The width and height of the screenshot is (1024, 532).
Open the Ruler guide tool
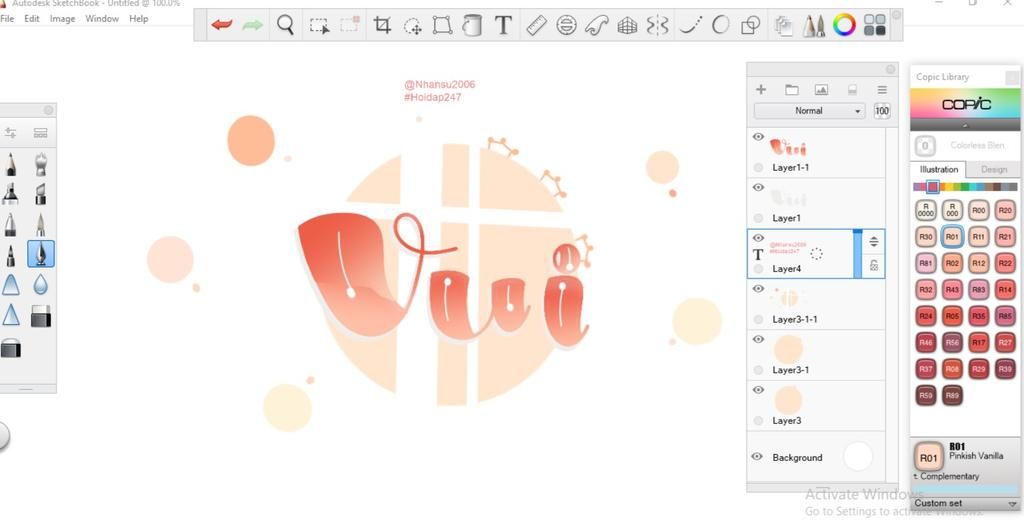(x=536, y=25)
